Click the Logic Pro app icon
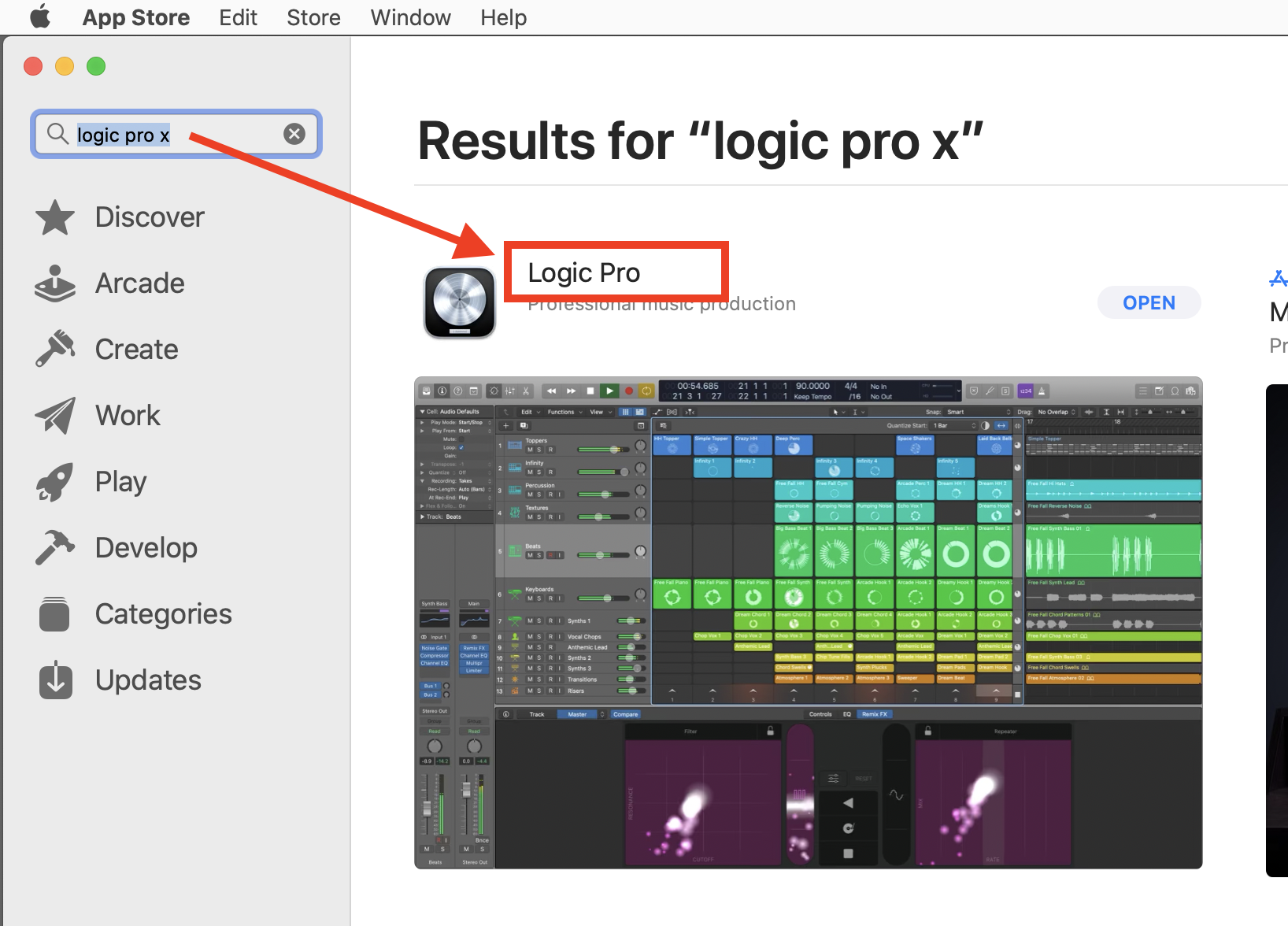 tap(460, 302)
